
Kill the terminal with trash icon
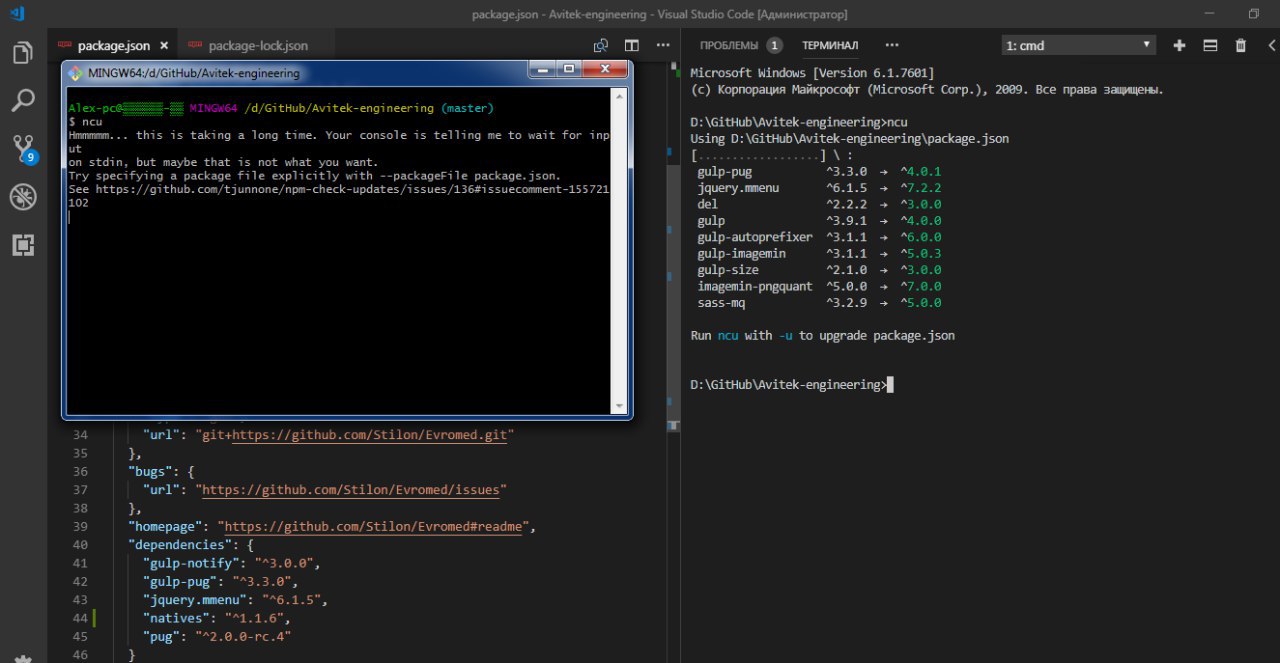[x=1241, y=45]
